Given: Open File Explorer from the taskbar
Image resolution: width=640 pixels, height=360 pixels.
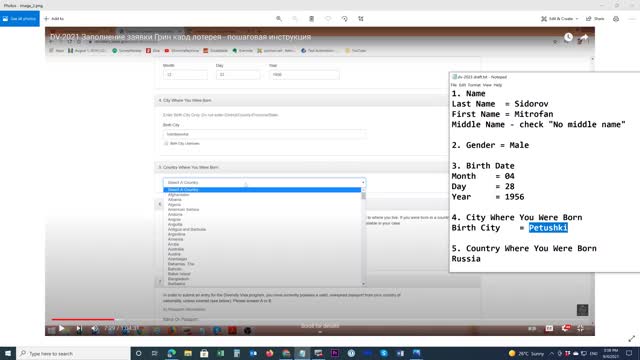Looking at the screenshot, I should tap(188, 353).
